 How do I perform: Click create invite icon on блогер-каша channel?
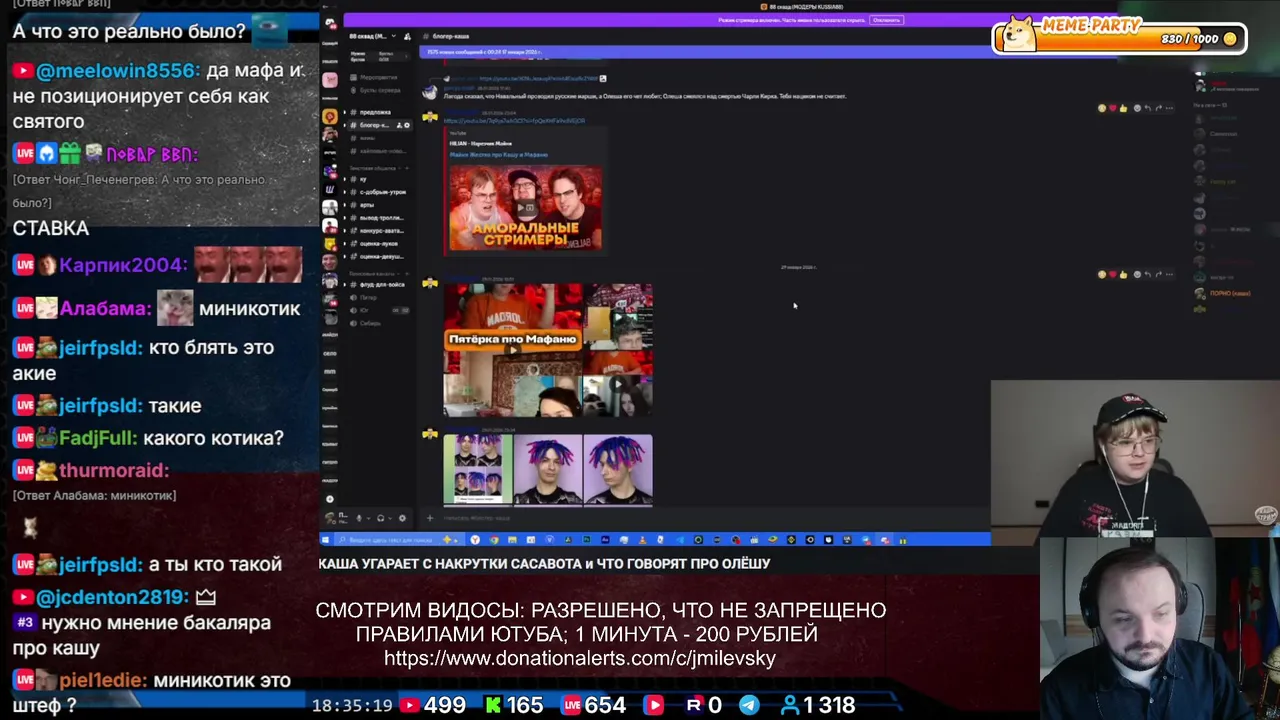pyautogui.click(x=399, y=125)
